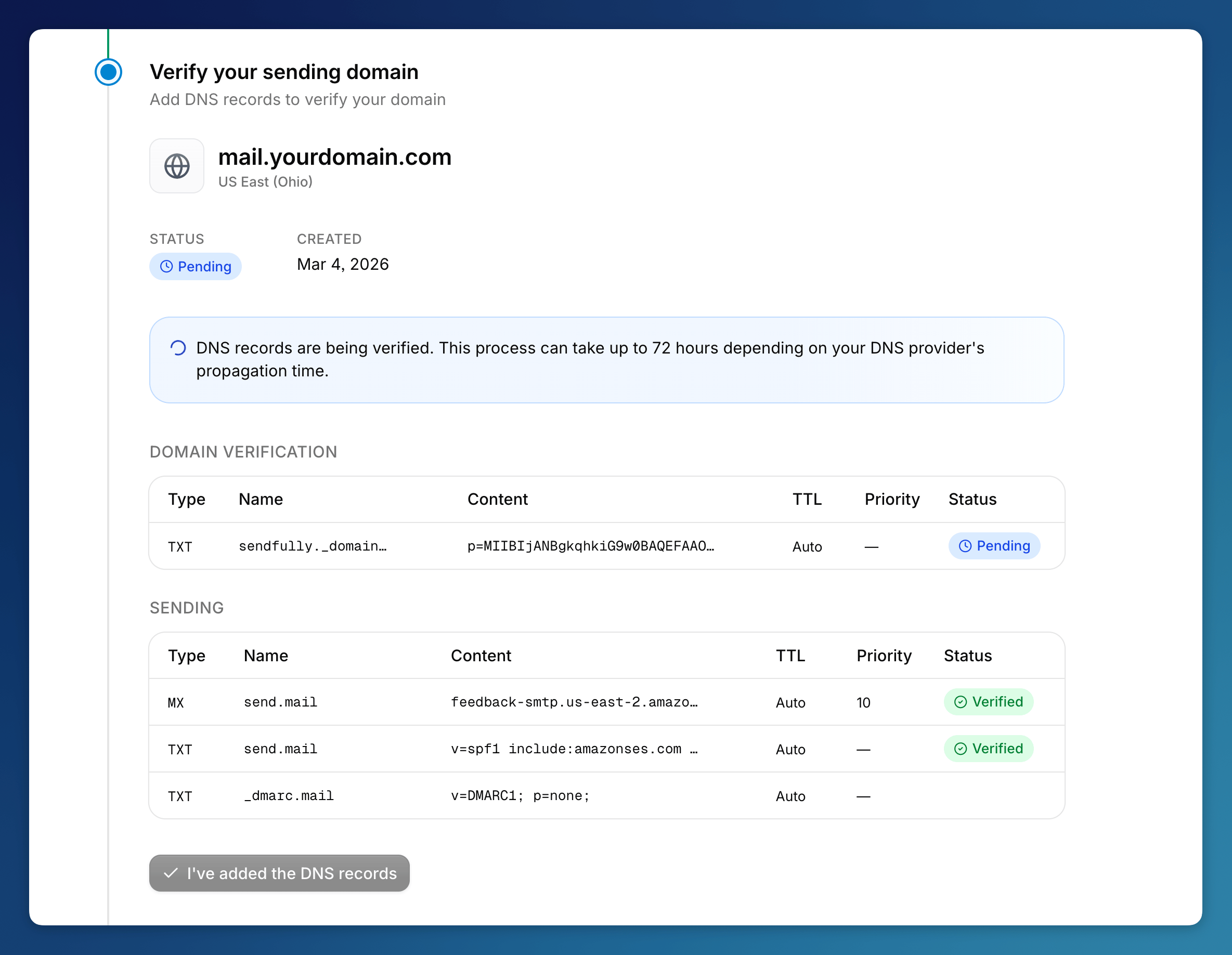Click the Pending badge in the domain verification table
1232x955 pixels.
click(994, 546)
